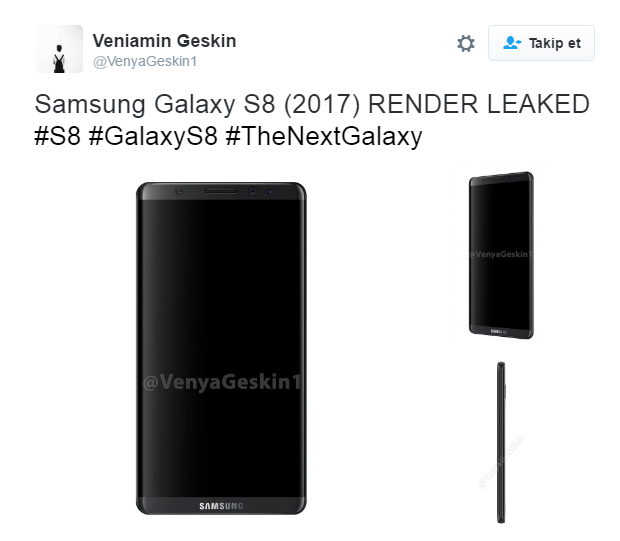Open the #S8 hashtag
The height and width of the screenshot is (541, 620).
pyautogui.click(x=58, y=136)
